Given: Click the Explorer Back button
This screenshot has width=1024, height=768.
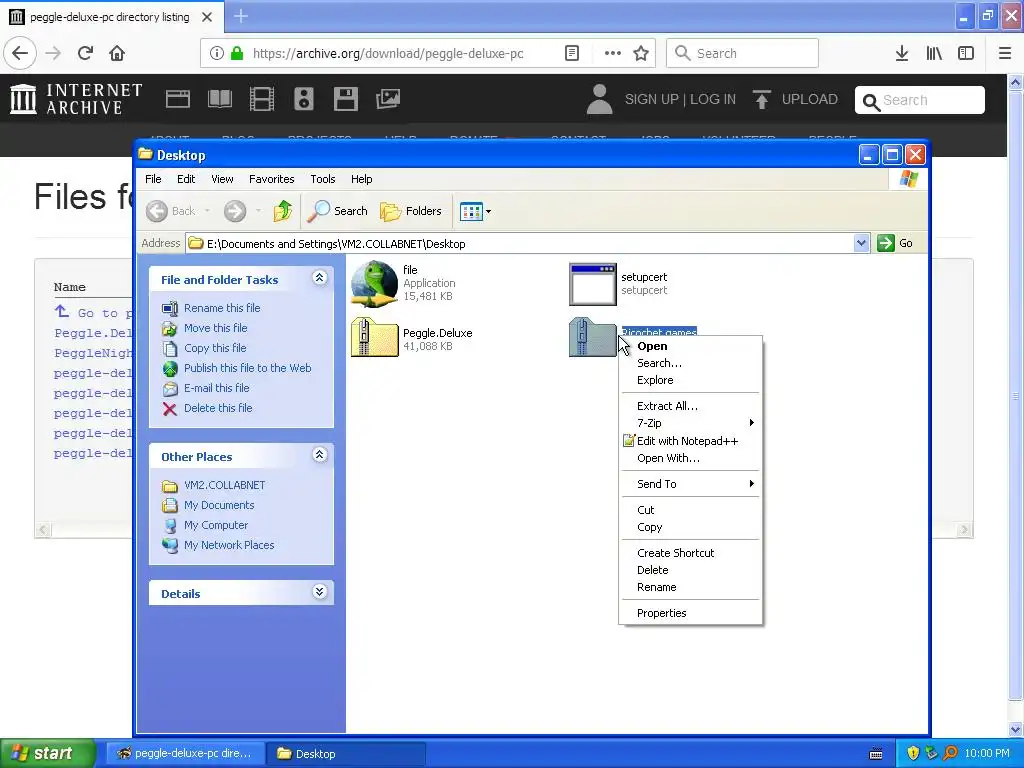Looking at the screenshot, I should coord(171,211).
